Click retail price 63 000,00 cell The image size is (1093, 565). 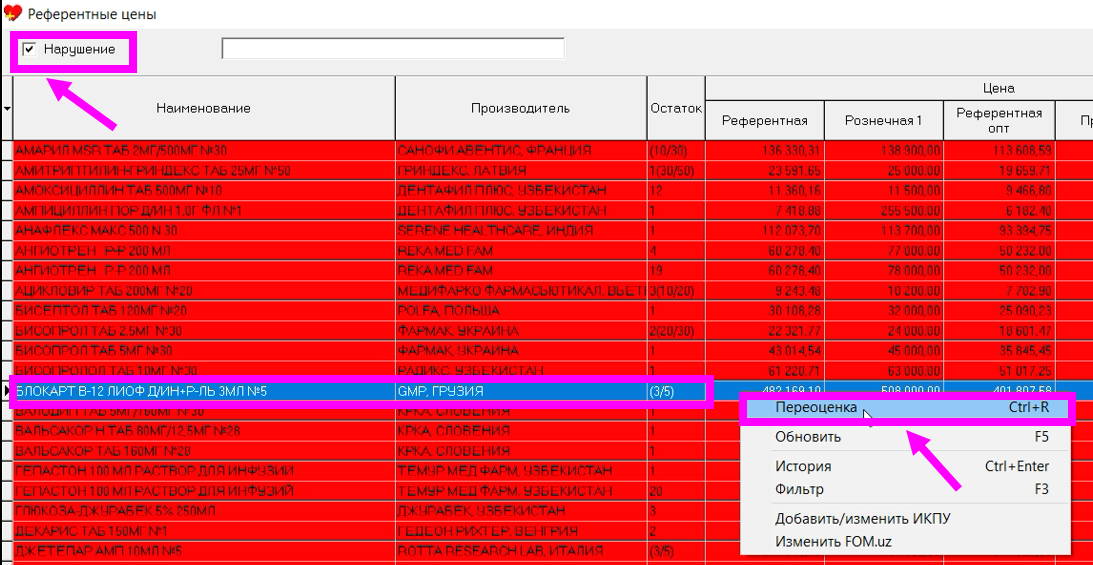pos(884,371)
